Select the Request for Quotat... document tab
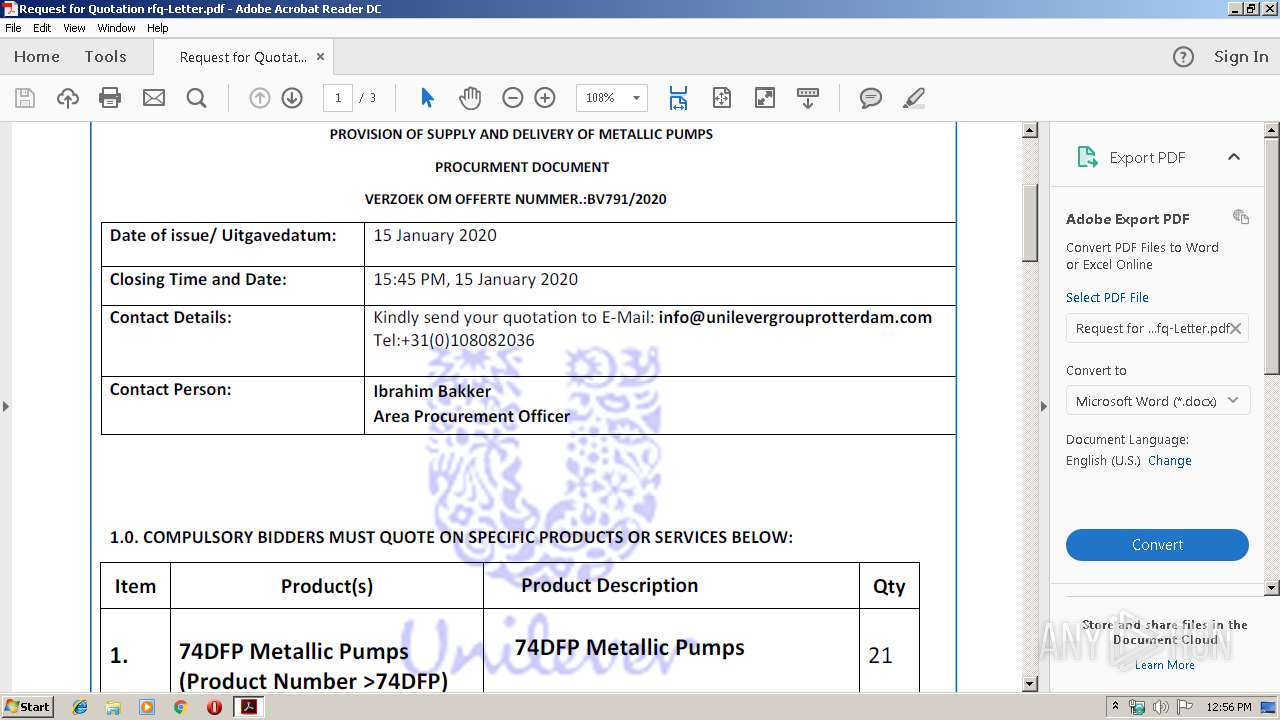This screenshot has width=1280, height=720. point(243,57)
